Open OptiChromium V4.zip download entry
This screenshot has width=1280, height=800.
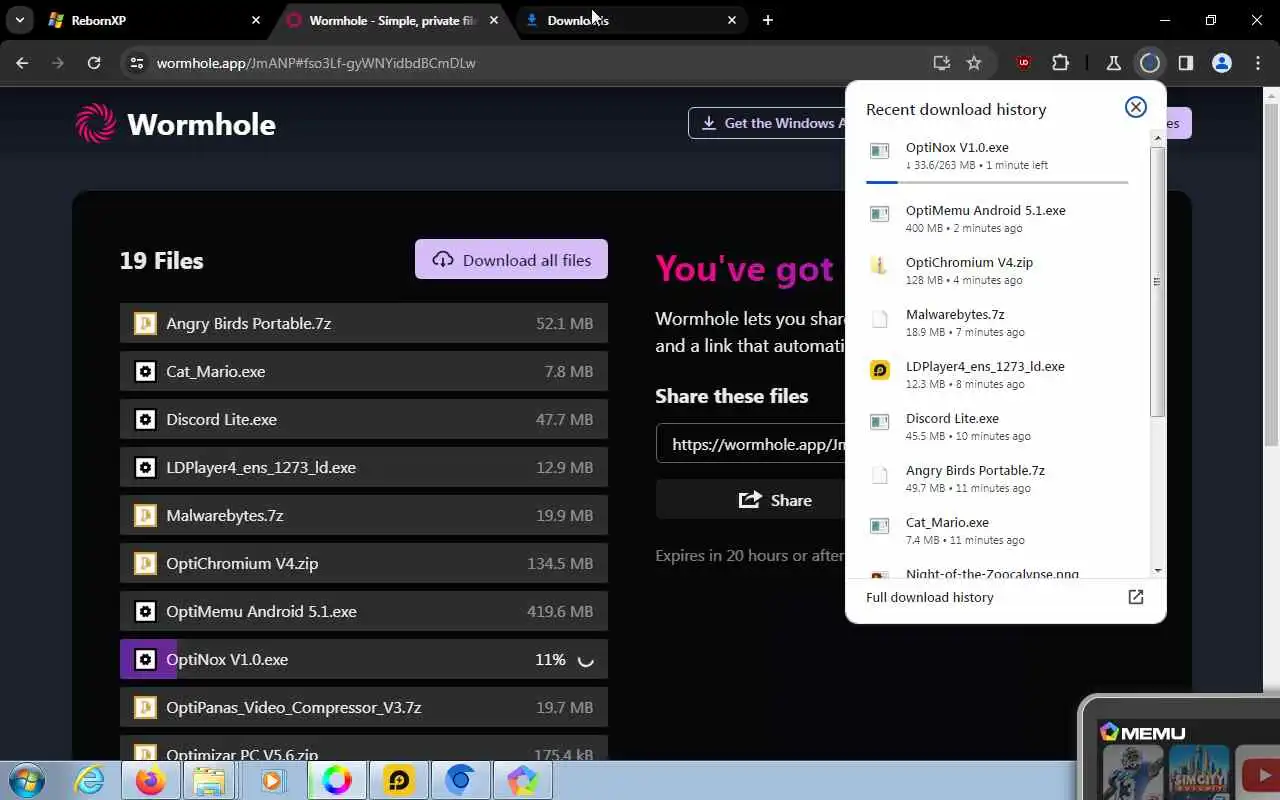997,271
